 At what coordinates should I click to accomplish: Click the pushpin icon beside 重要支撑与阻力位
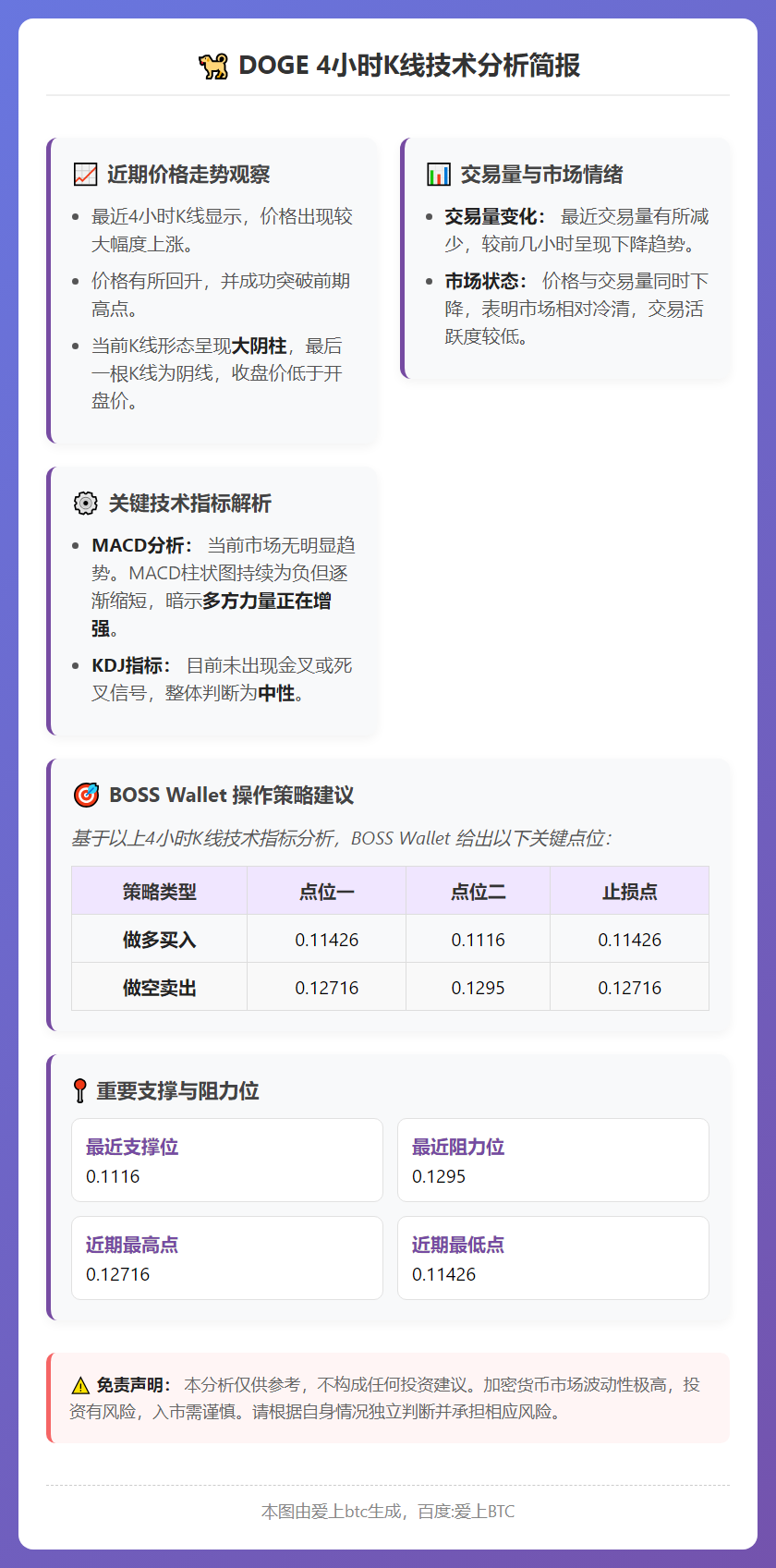coord(80,1090)
